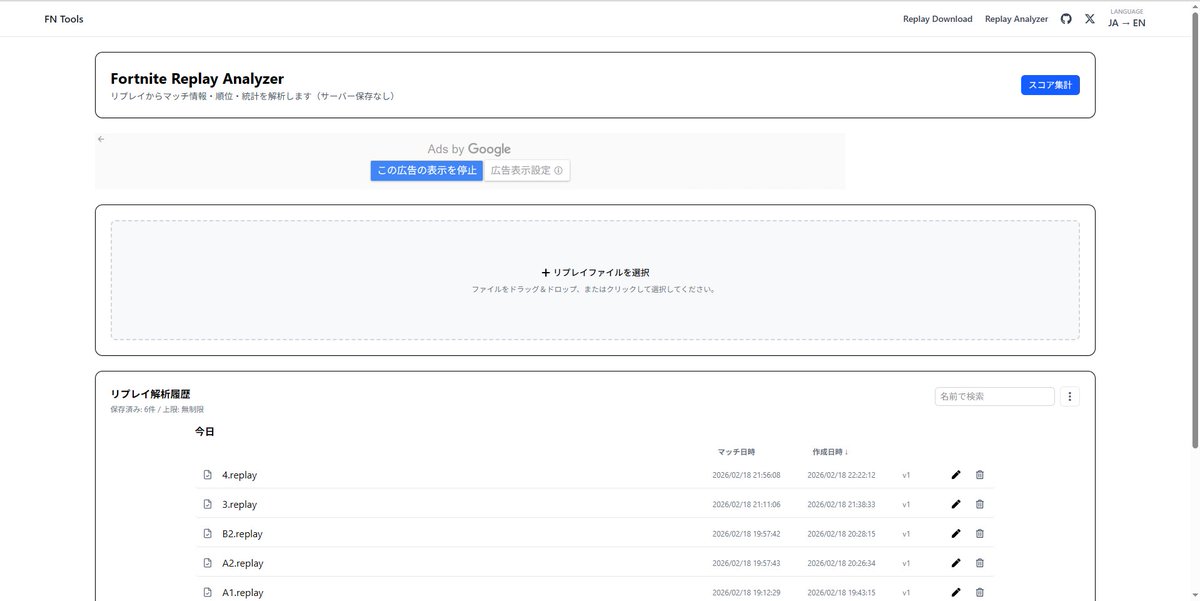1200x601 pixels.
Task: Click the trash icon for A2.replay
Action: 980,563
